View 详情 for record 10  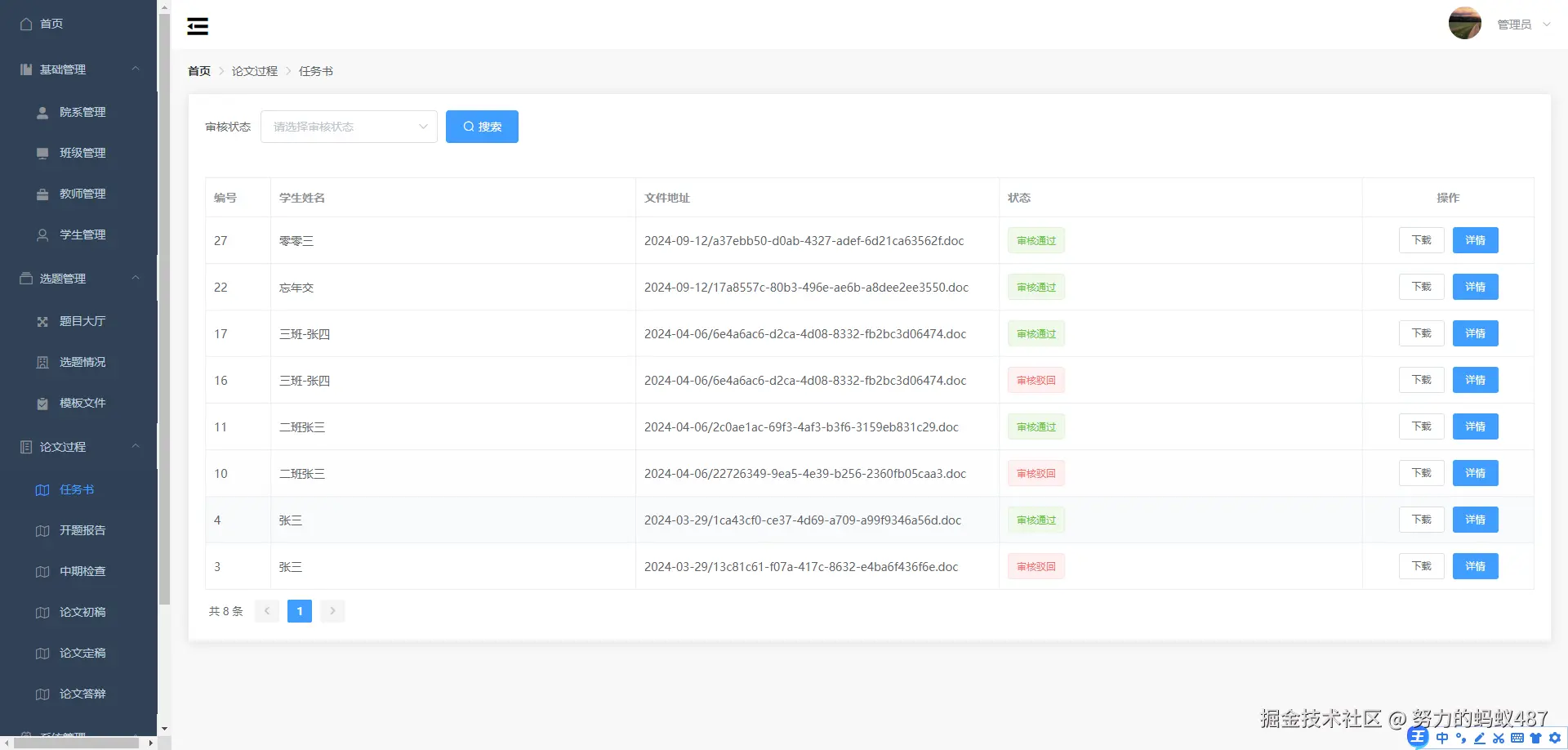[x=1476, y=473]
